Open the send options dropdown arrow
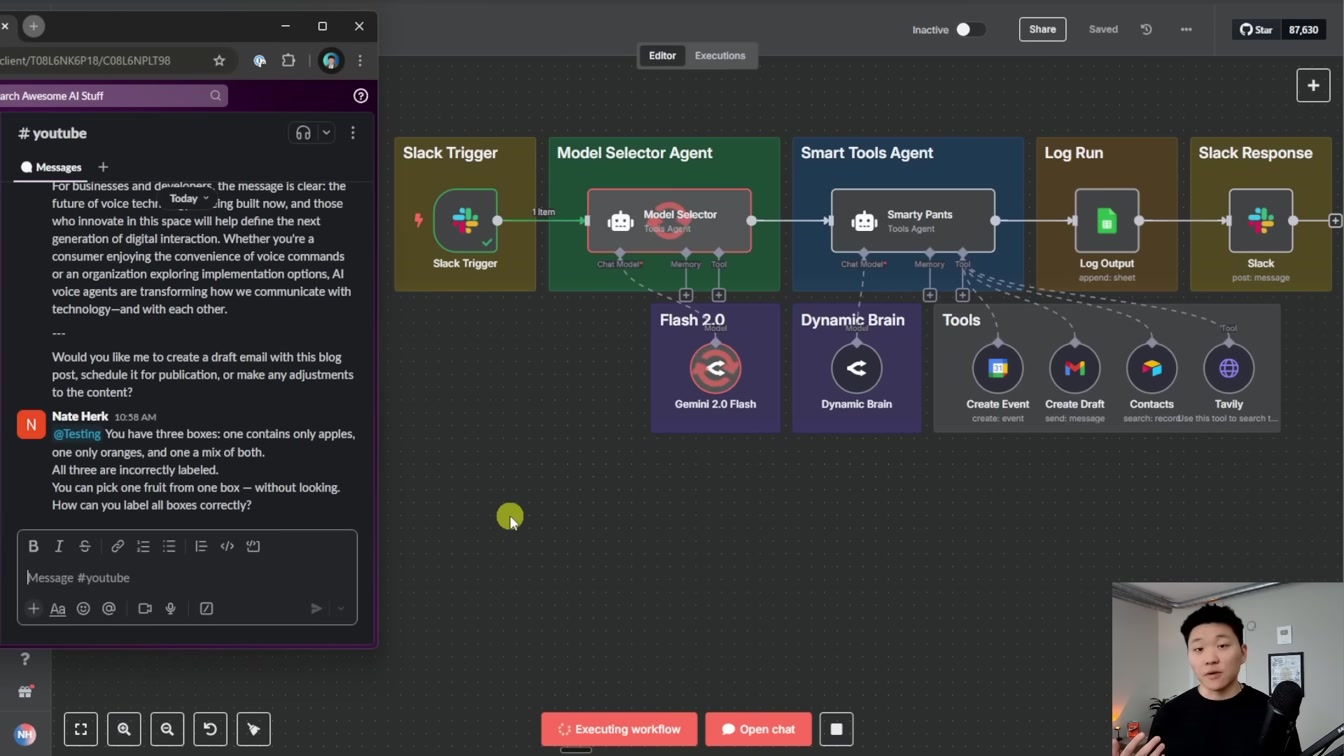 [341, 608]
